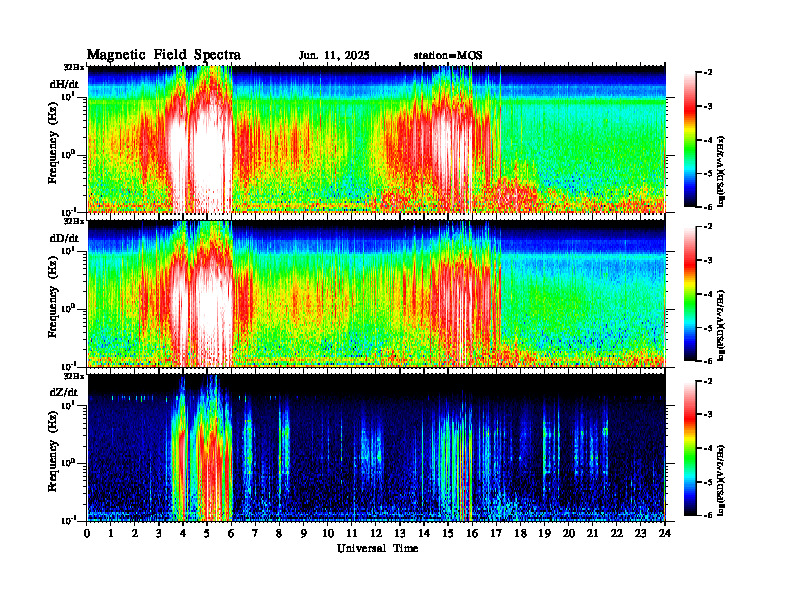Click hour "14" on the Universal Time axis
Viewport: 792px width, 612px height.
tap(424, 533)
